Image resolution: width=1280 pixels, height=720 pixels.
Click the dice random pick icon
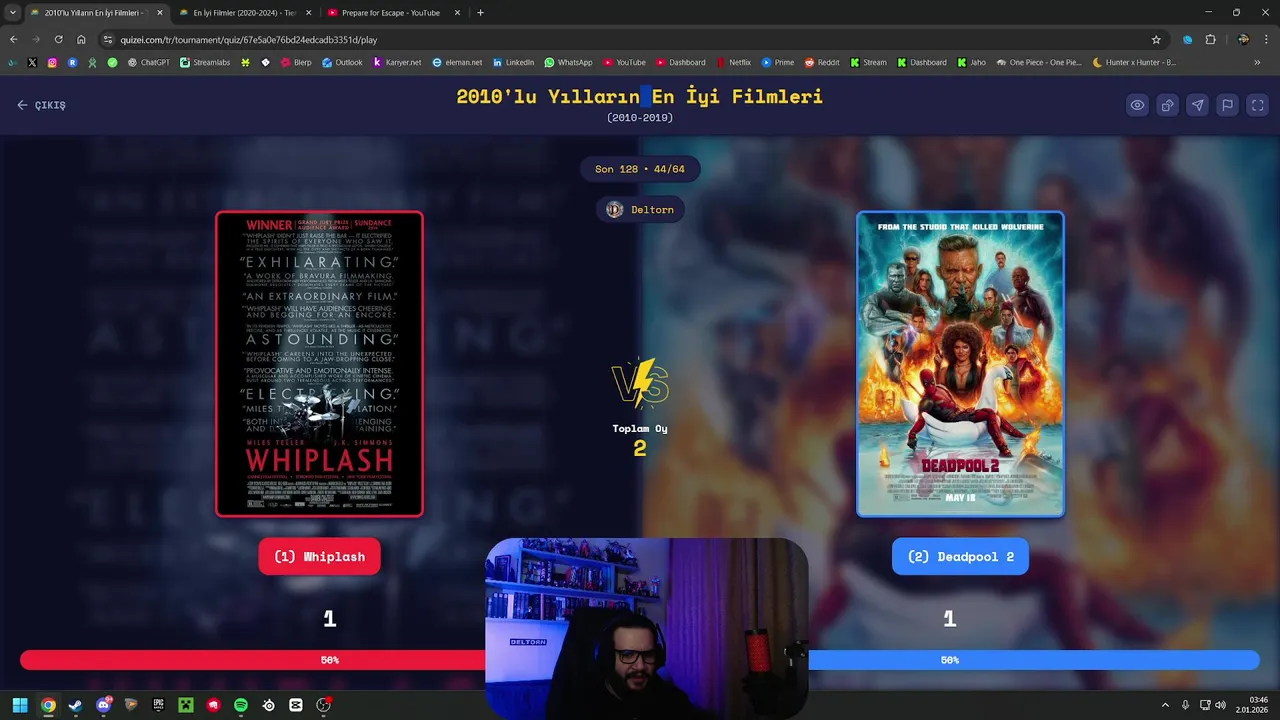[1167, 105]
